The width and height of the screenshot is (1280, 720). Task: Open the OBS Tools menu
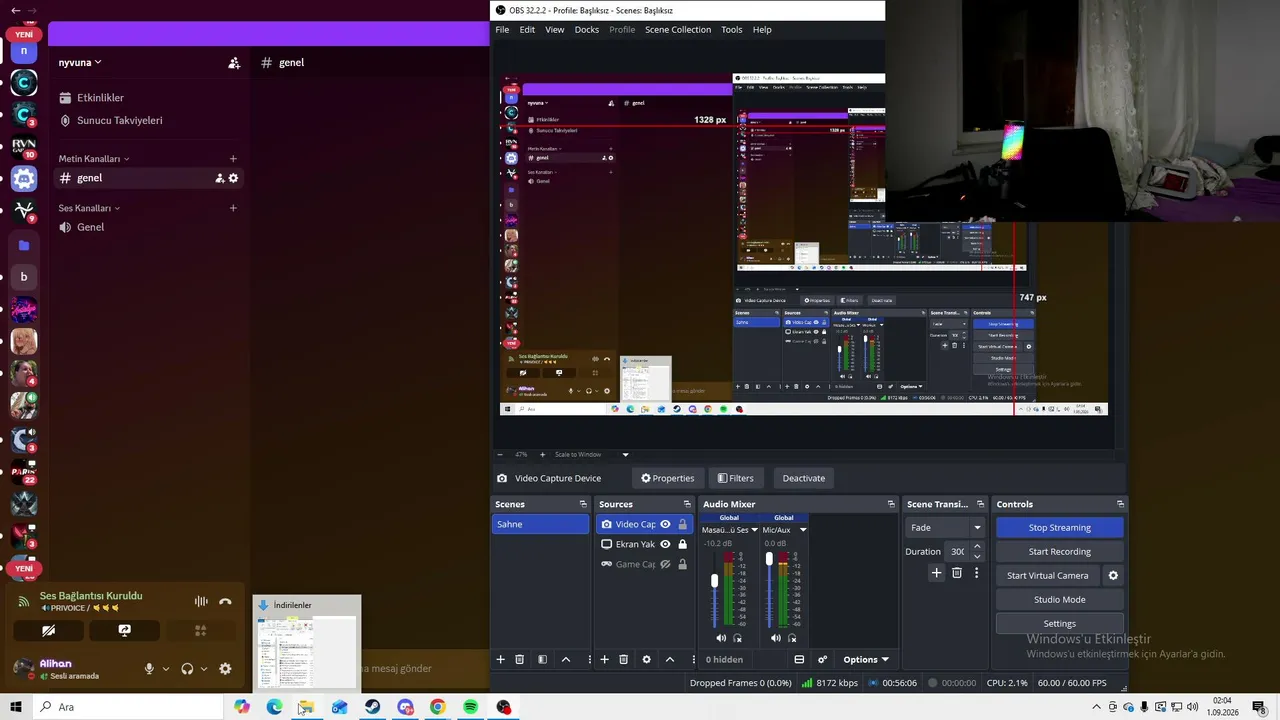point(732,30)
